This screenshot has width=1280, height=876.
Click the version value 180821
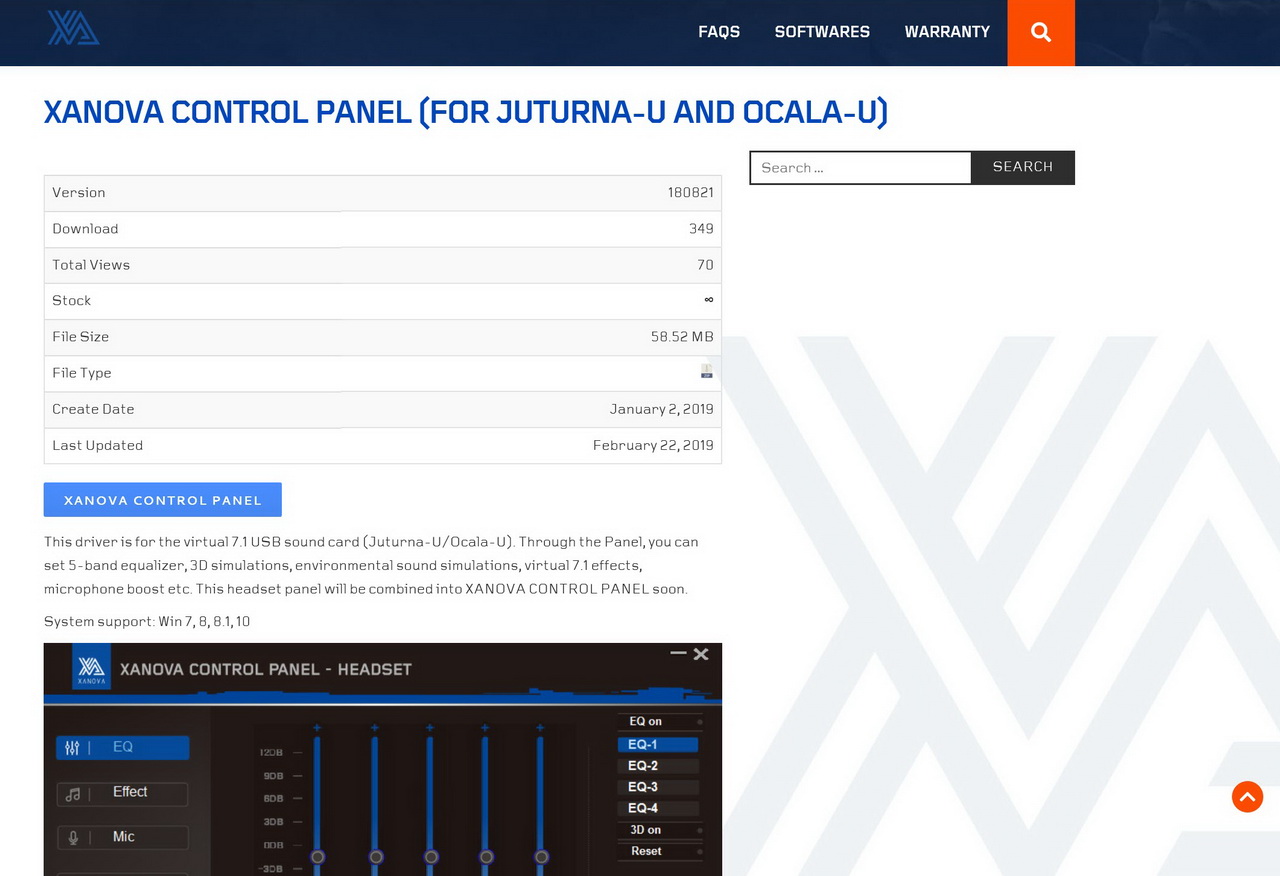tap(691, 192)
